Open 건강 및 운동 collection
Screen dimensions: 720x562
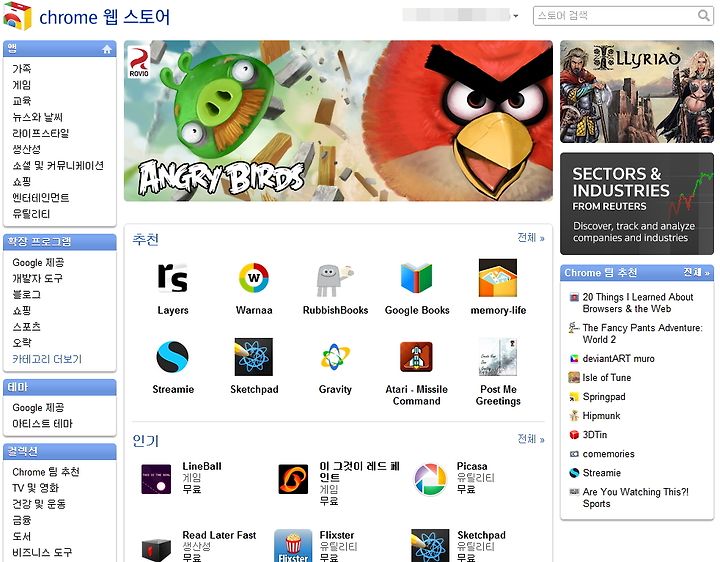point(39,504)
